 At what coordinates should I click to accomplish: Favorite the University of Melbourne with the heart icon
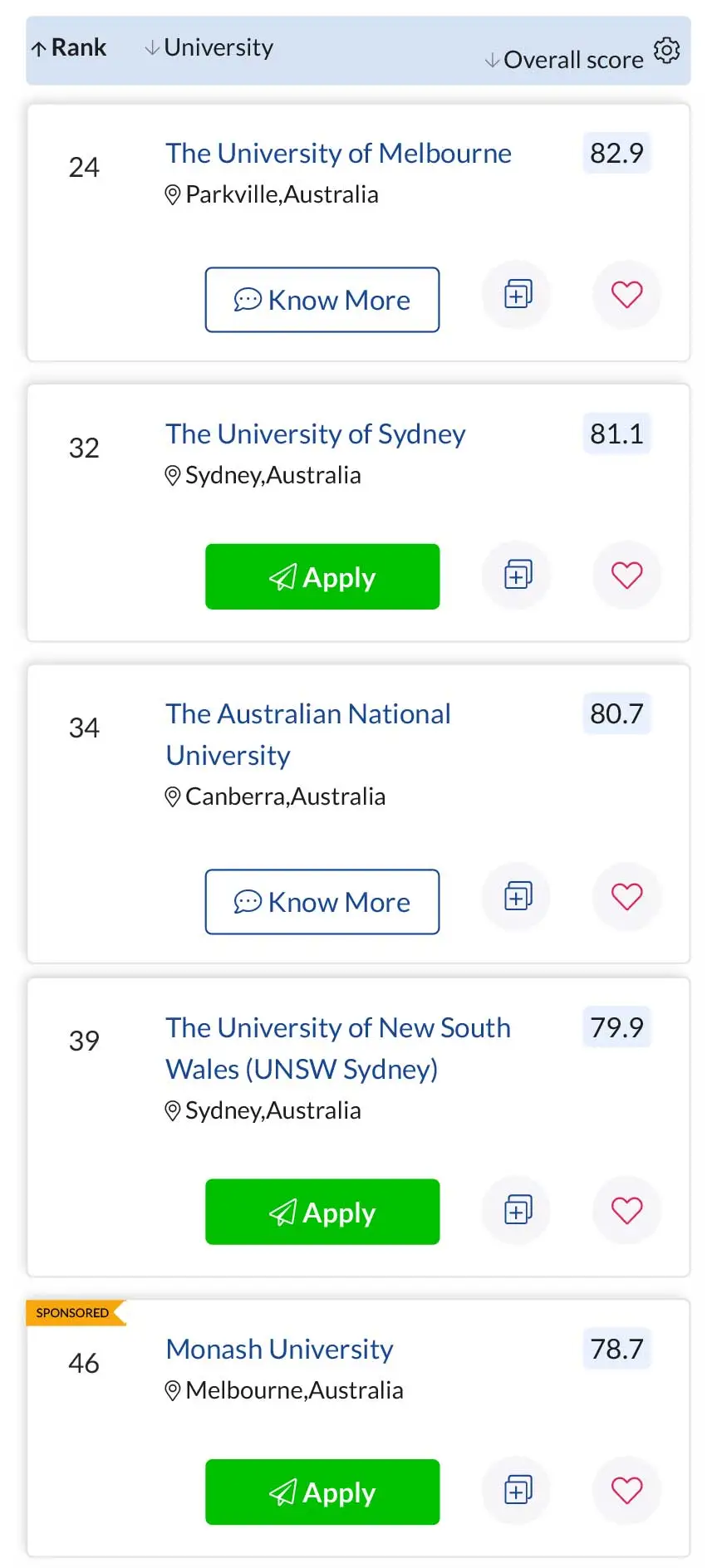(626, 294)
